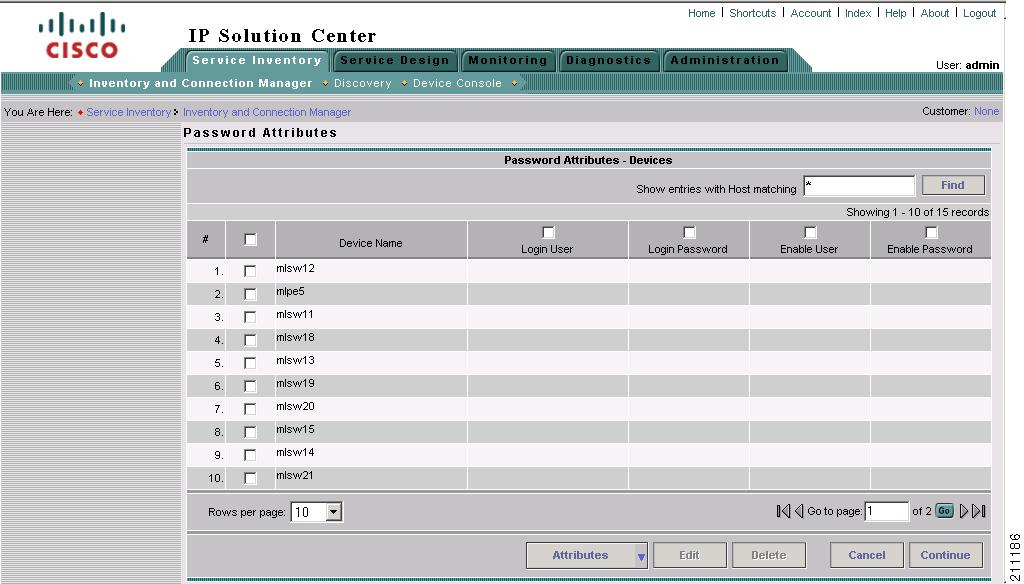
Task: Click the Logout link
Action: [980, 13]
